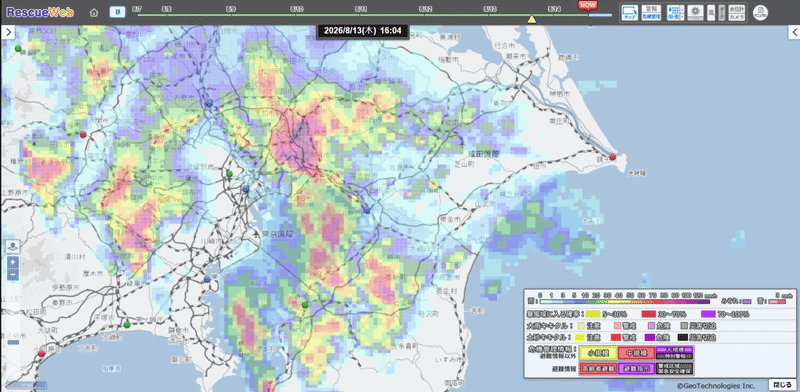Click the yellow triangle timeline marker
800x392 pixels.
[x=531, y=19]
